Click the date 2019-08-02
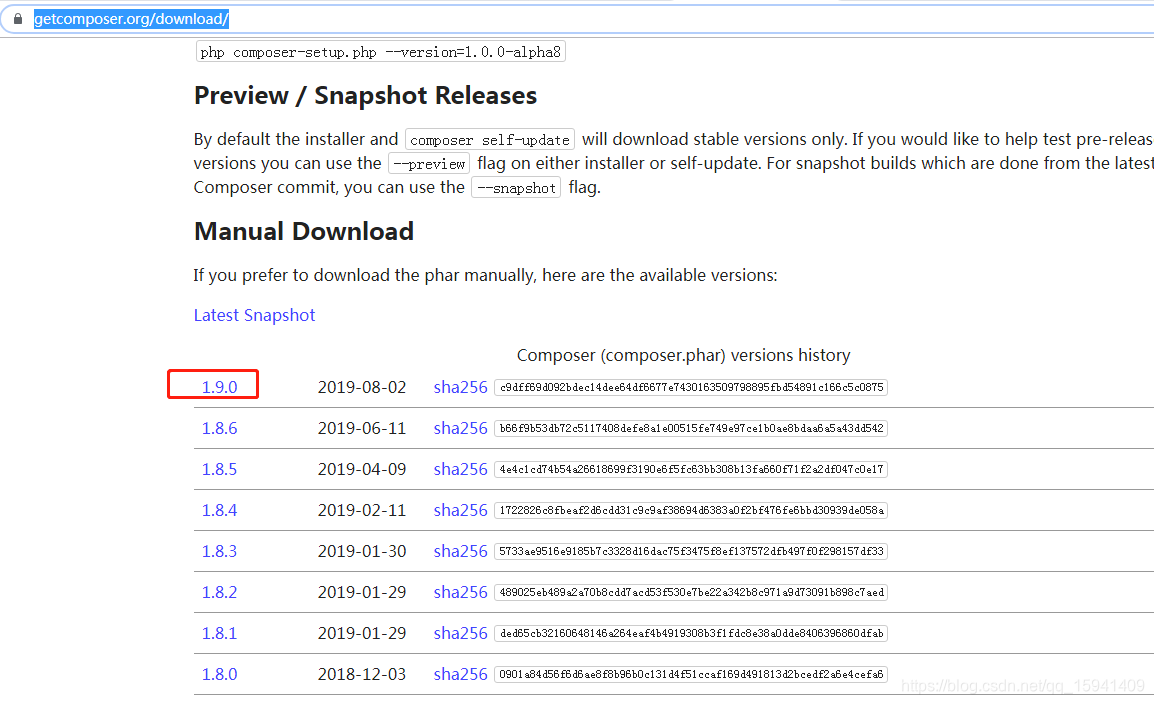1154x704 pixels. [x=361, y=387]
